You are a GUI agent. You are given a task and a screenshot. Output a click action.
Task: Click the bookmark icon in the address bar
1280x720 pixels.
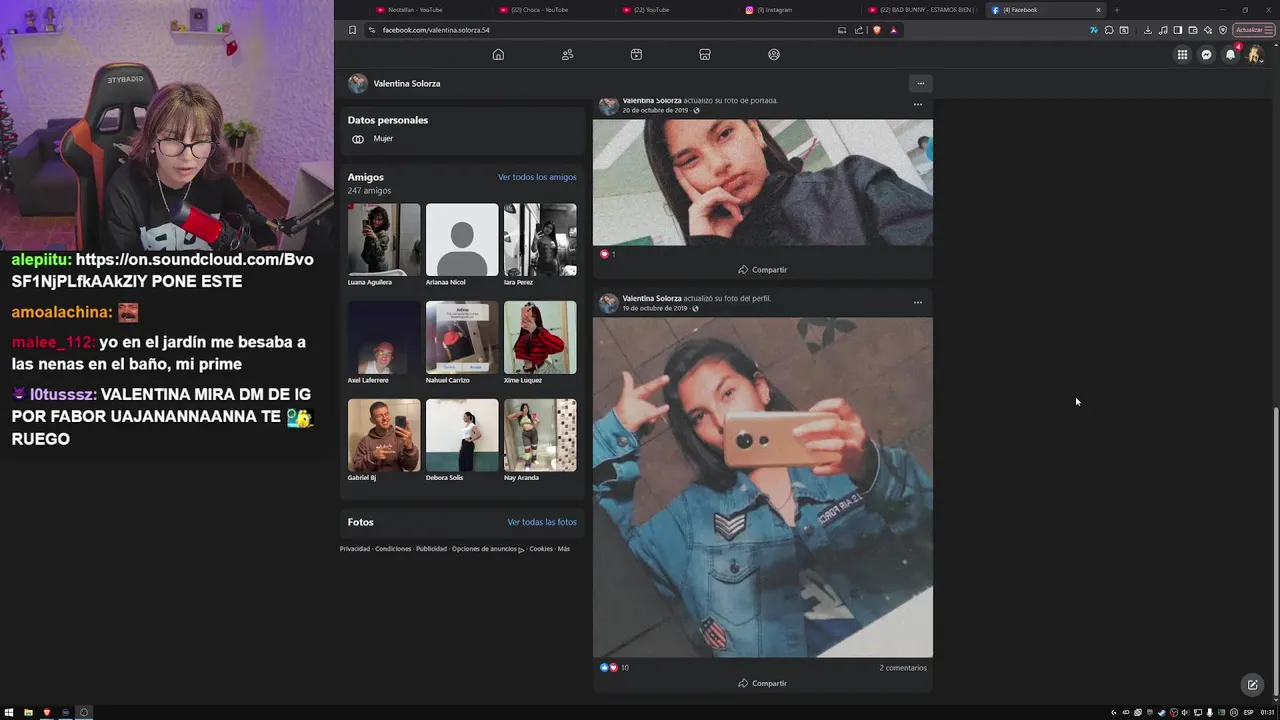[352, 30]
